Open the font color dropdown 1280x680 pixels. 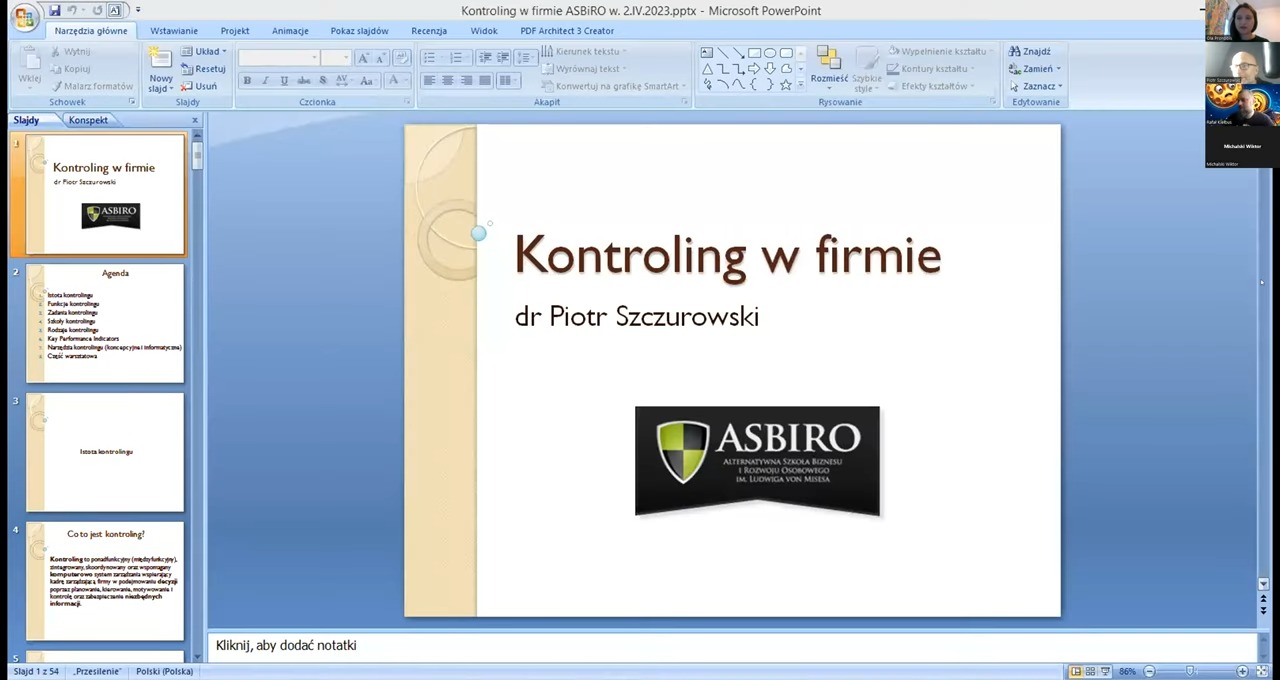(x=396, y=81)
